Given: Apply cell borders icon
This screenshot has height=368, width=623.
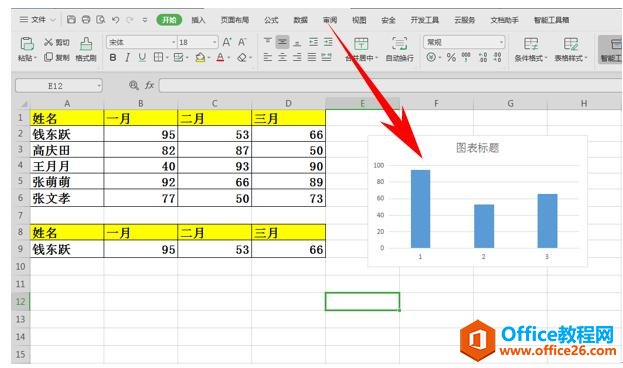Looking at the screenshot, I should [158, 58].
